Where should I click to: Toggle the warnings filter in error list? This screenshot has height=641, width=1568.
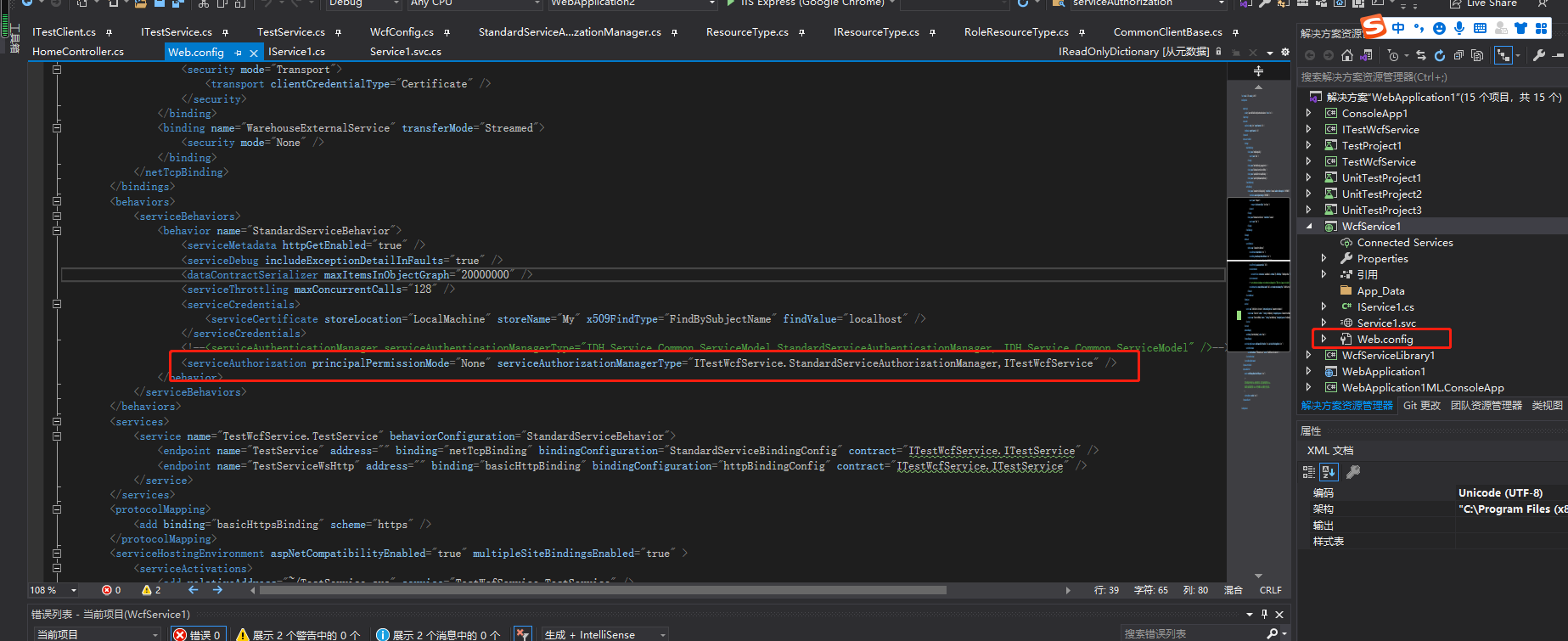tap(298, 634)
